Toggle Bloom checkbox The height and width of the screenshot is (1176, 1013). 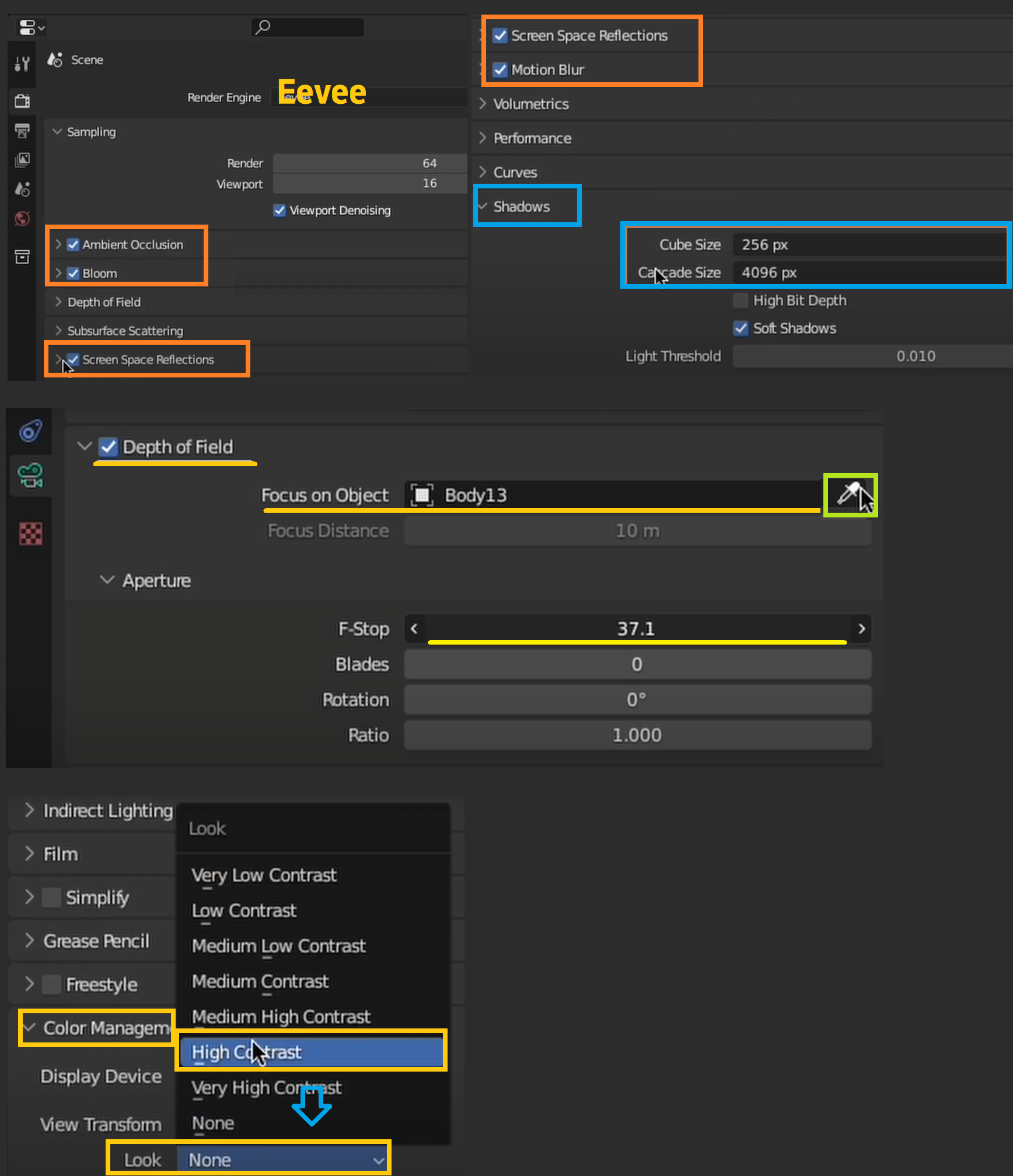coord(73,273)
